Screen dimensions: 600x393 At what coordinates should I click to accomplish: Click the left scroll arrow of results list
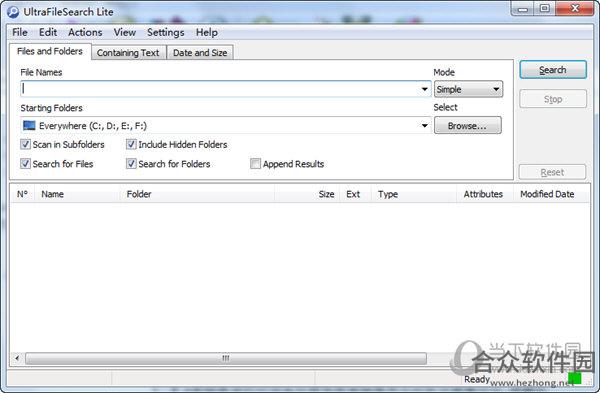pyautogui.click(x=17, y=359)
